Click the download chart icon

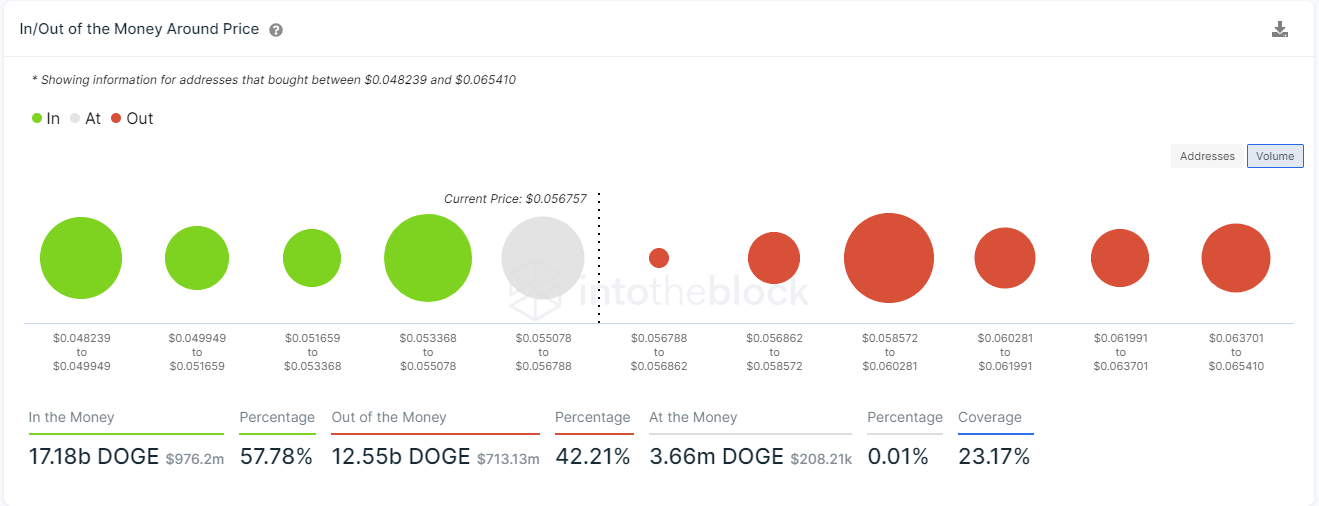tap(1279, 29)
